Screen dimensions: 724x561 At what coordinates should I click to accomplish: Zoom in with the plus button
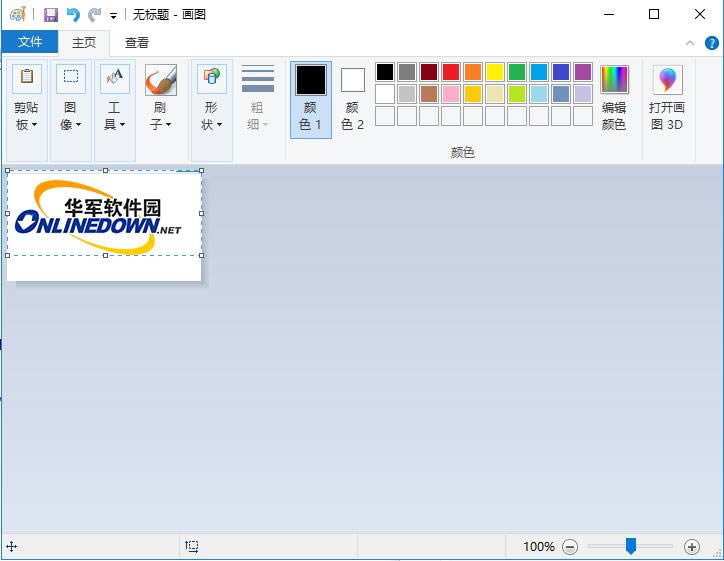(x=692, y=547)
